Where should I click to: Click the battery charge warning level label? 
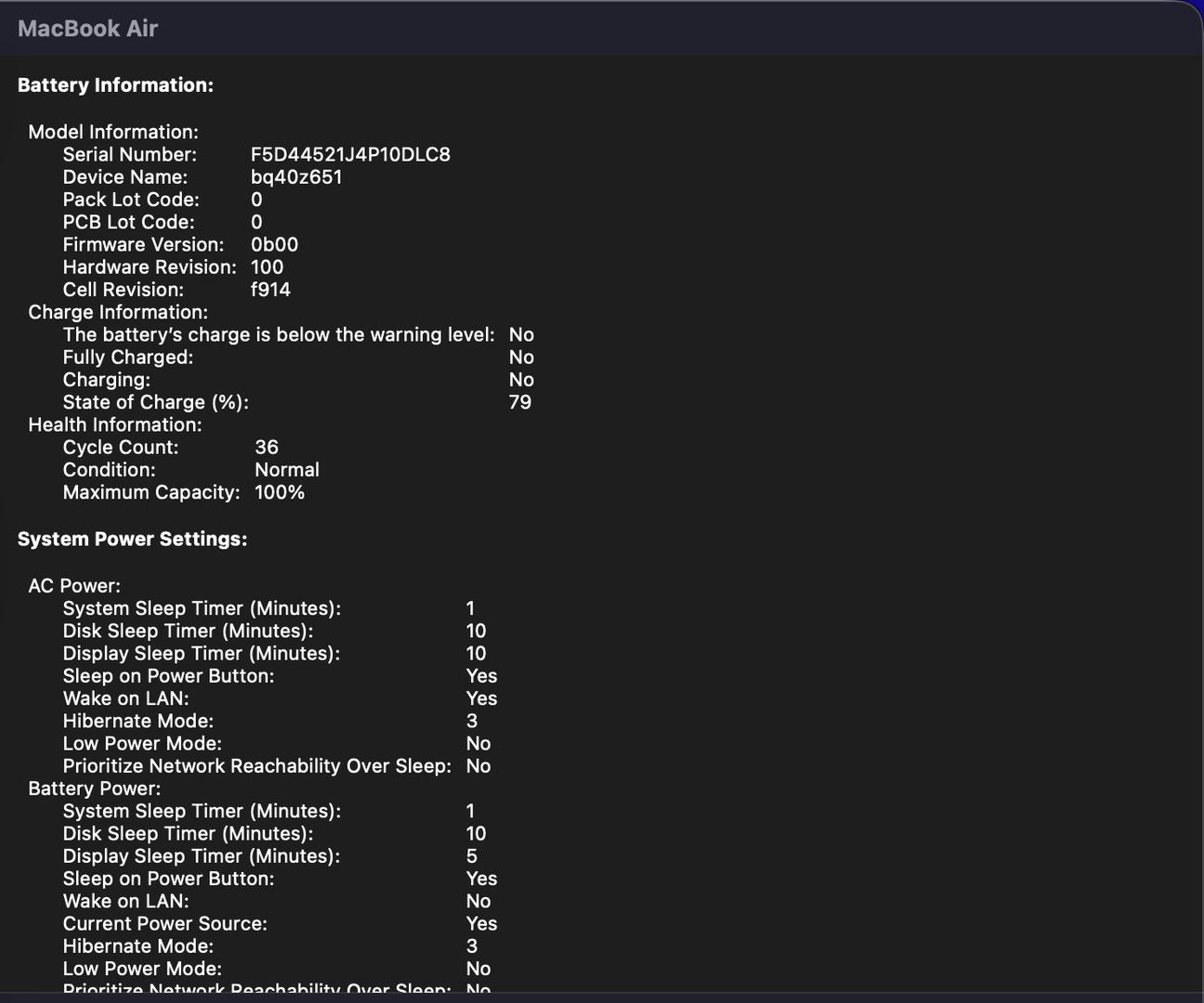[x=279, y=334]
